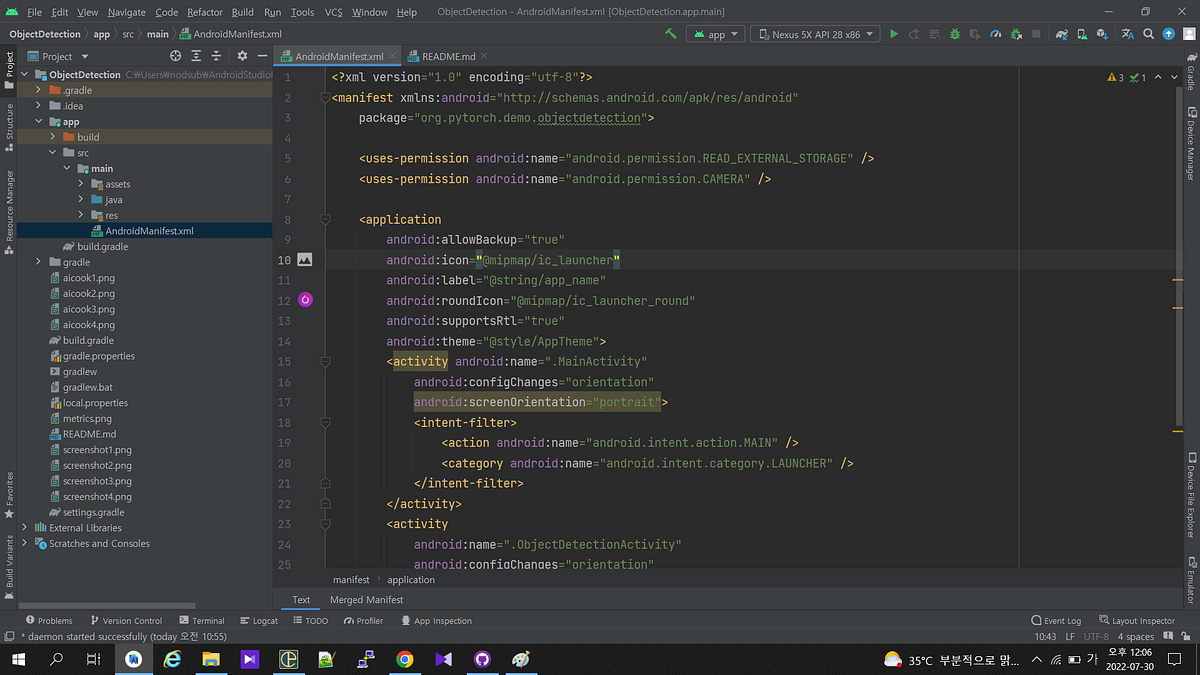Viewport: 1200px width, 675px height.
Task: Switch to the Merged Manifest tab
Action: coord(366,600)
